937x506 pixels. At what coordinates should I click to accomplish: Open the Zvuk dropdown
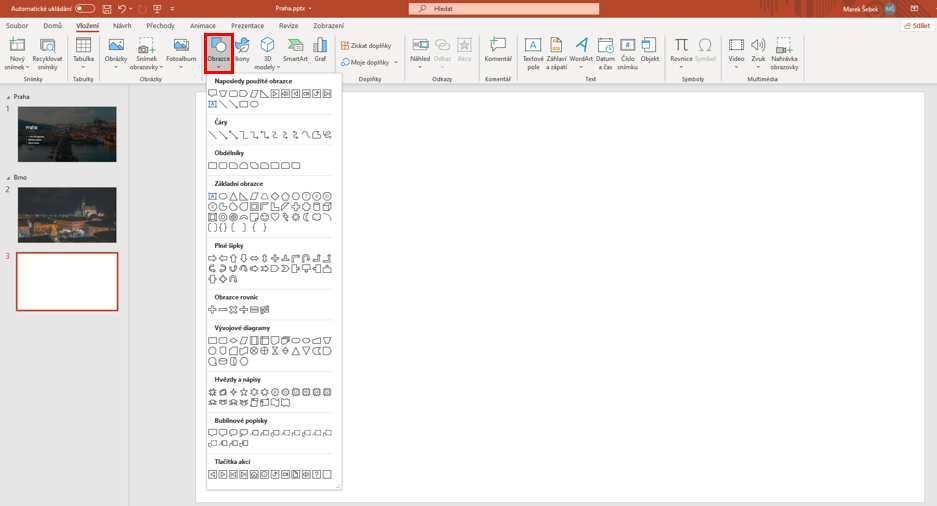pos(758,67)
